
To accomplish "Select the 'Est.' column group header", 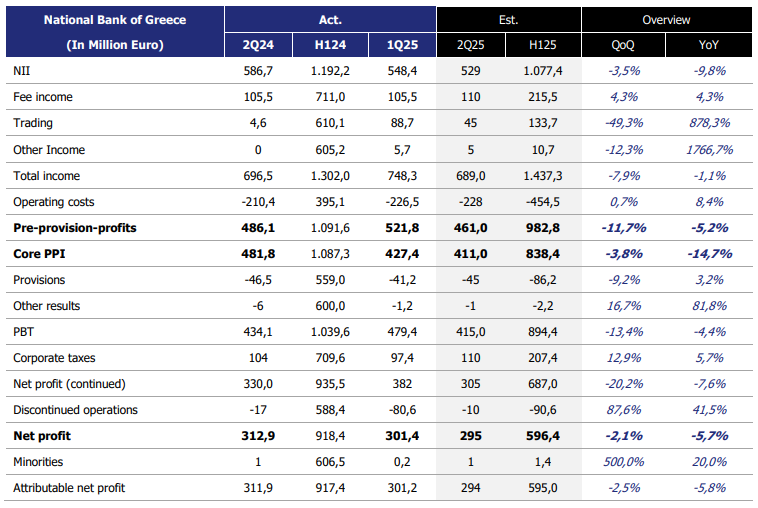I will point(508,19).
